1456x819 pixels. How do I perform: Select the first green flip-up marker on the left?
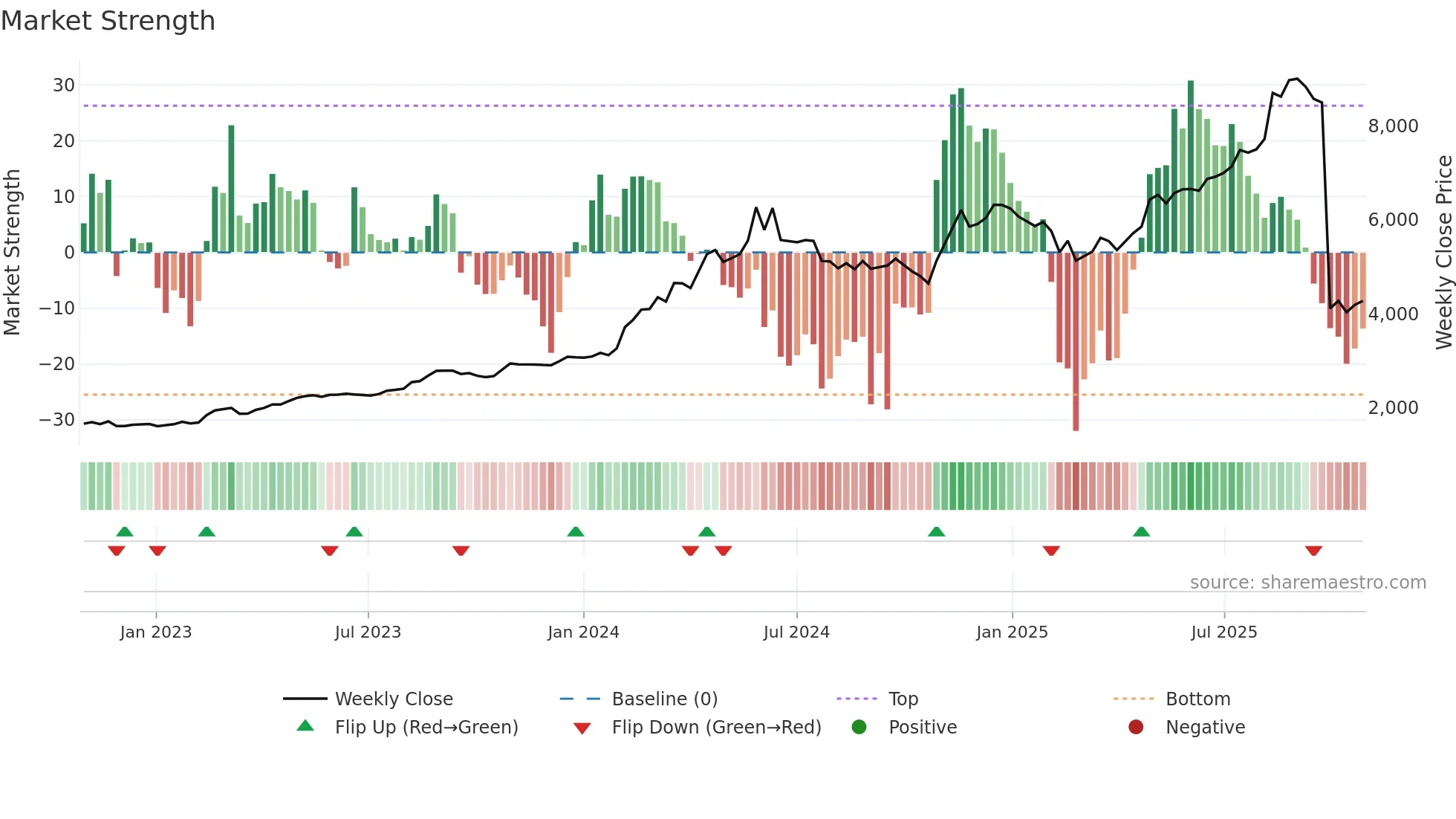(x=125, y=531)
